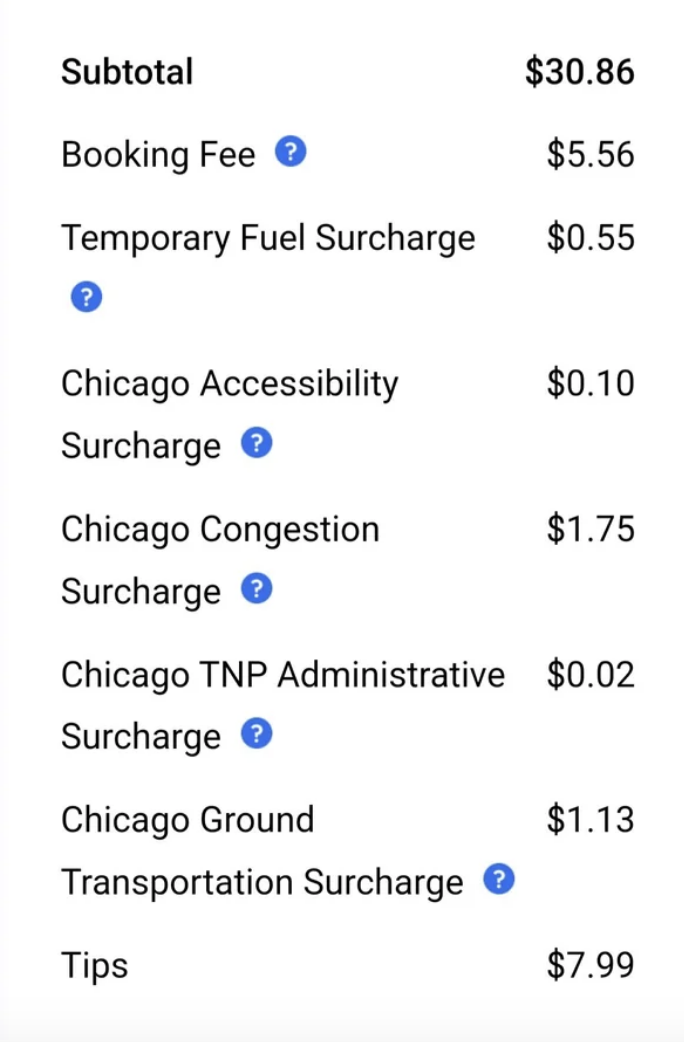Open help icon next to Booking Fee
Image resolution: width=684 pixels, height=1042 pixels.
click(290, 153)
